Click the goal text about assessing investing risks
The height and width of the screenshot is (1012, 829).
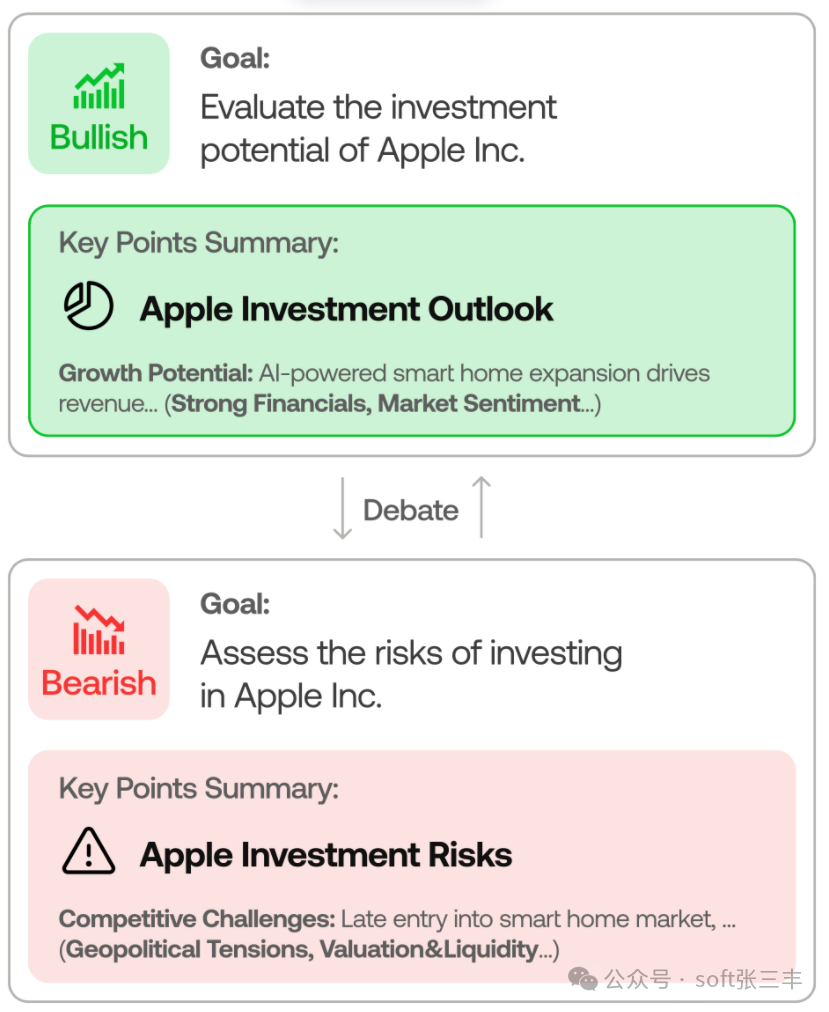click(x=411, y=674)
